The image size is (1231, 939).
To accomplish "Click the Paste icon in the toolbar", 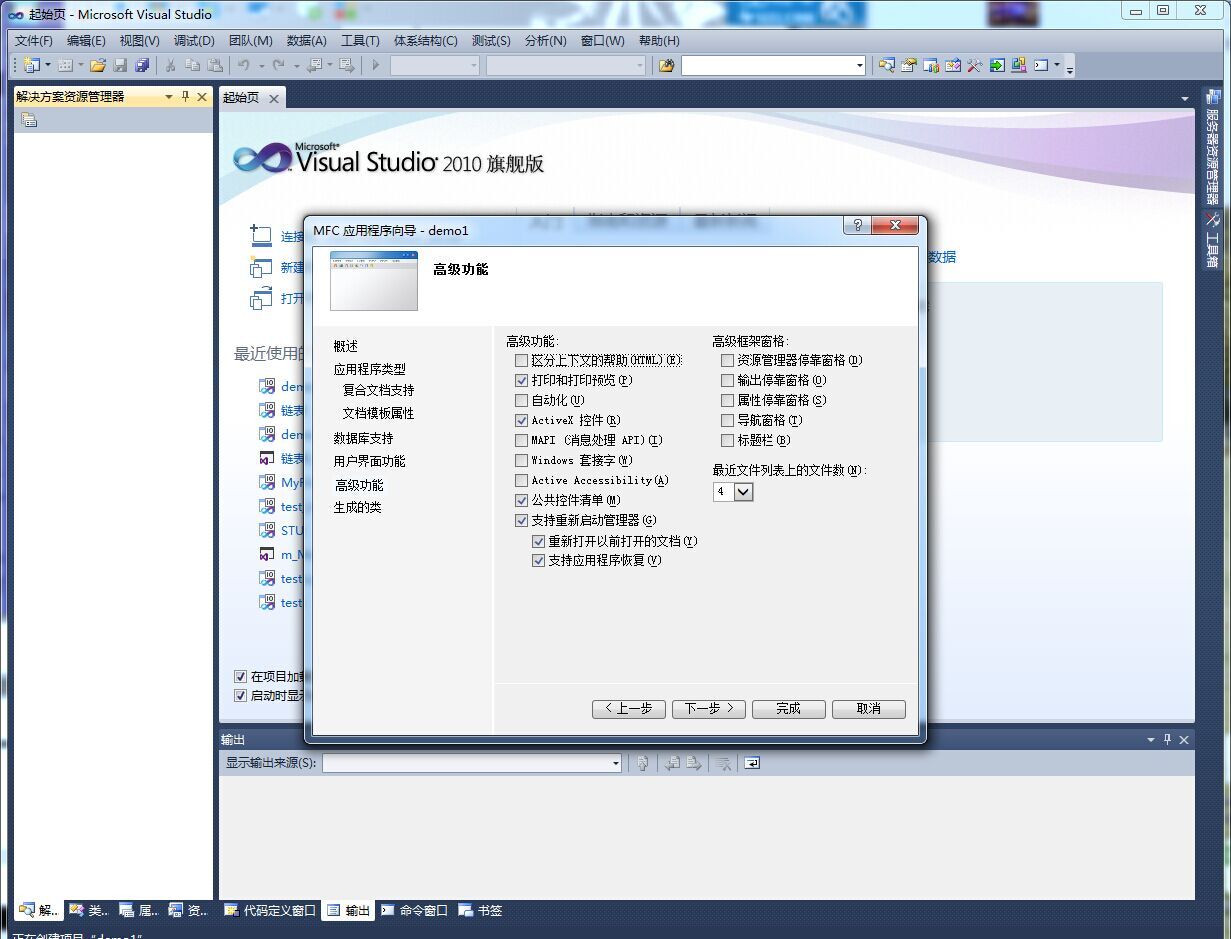I will coord(215,65).
